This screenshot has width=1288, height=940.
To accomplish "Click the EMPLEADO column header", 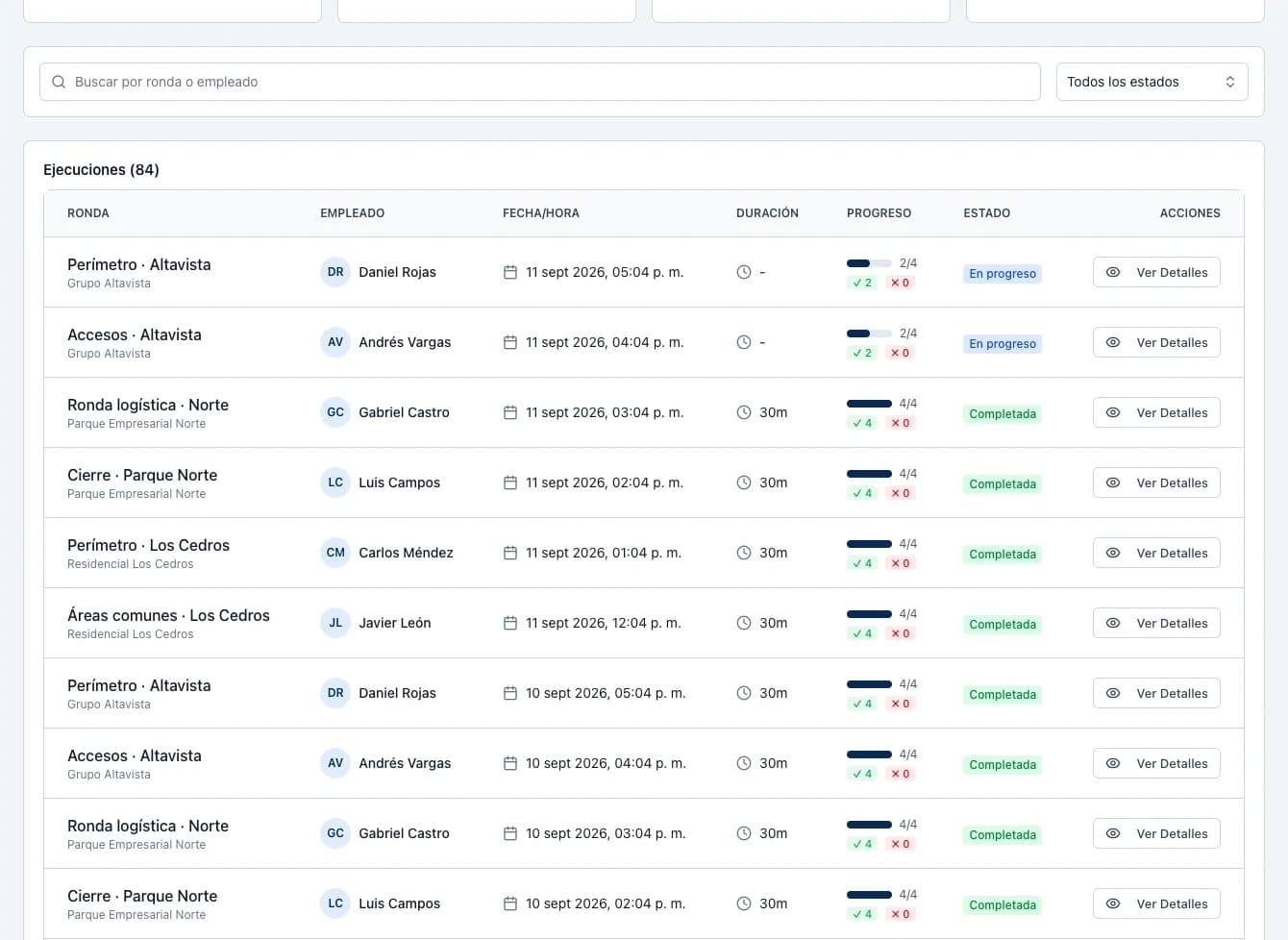I will [x=353, y=213].
